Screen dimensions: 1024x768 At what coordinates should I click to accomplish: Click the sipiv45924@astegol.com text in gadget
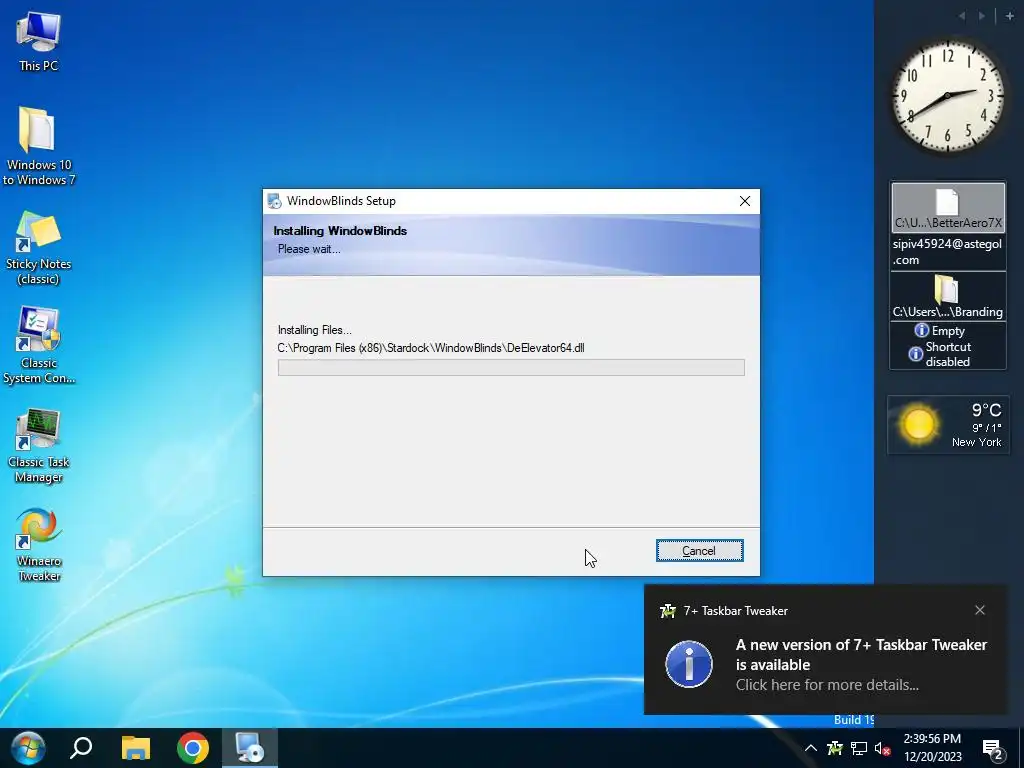click(x=947, y=251)
